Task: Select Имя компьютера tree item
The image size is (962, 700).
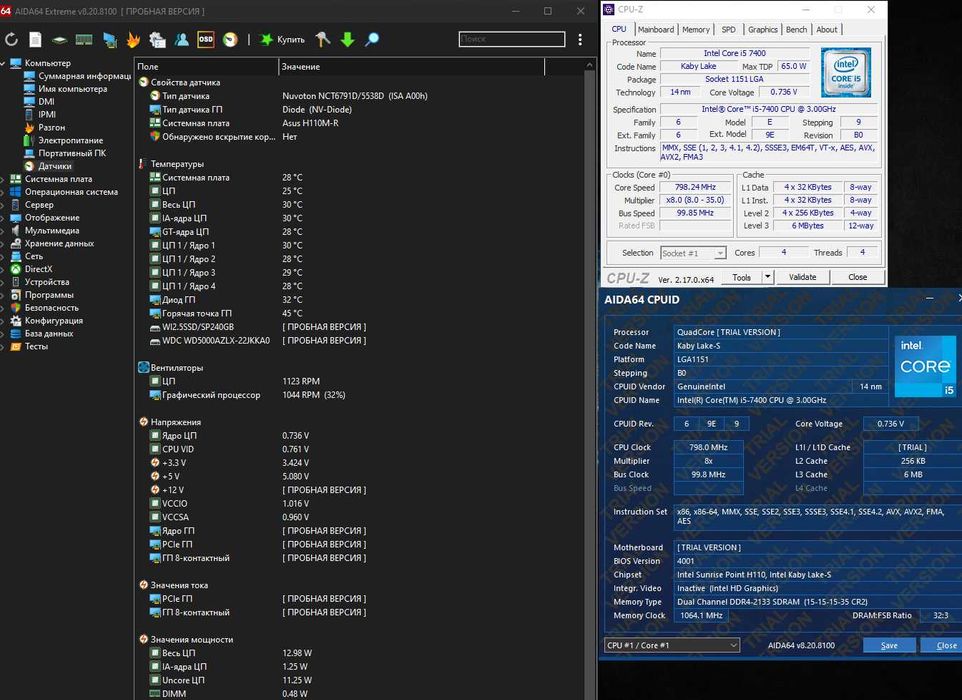Action: (x=72, y=89)
